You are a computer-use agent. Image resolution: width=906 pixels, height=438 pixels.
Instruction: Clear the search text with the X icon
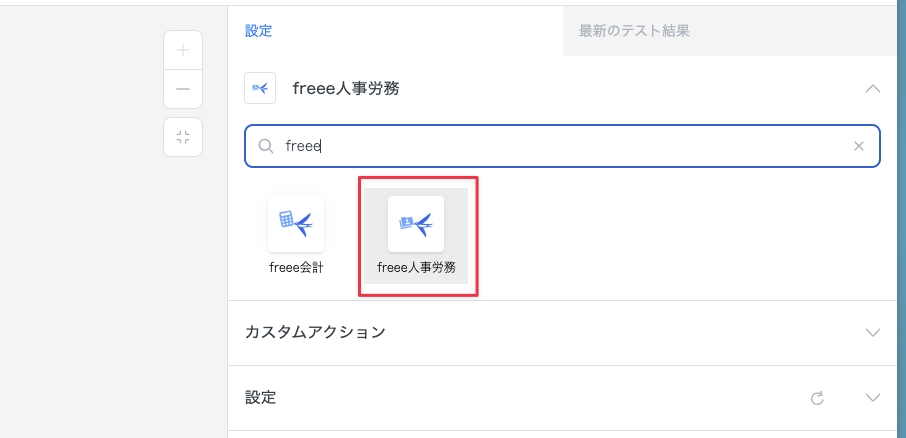tap(858, 146)
